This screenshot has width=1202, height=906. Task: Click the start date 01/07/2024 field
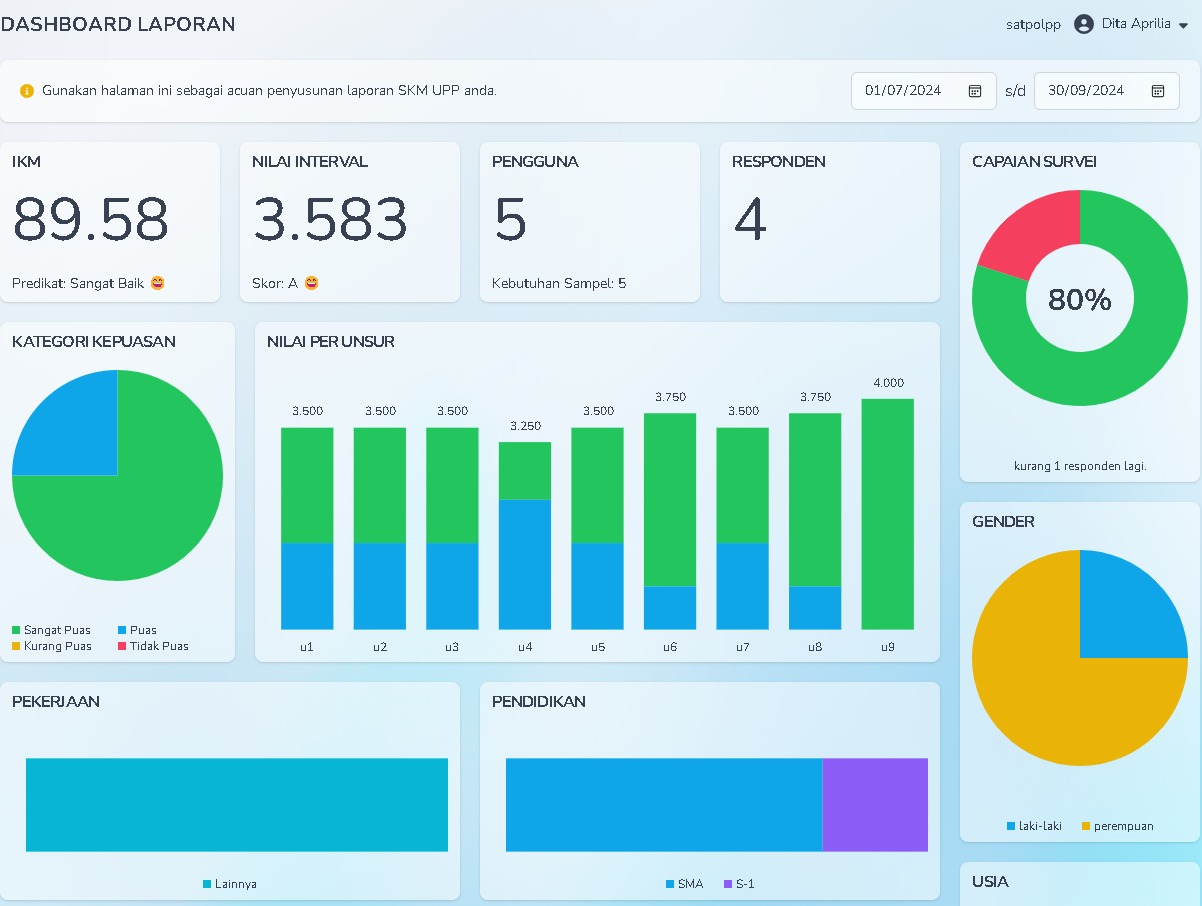(904, 91)
